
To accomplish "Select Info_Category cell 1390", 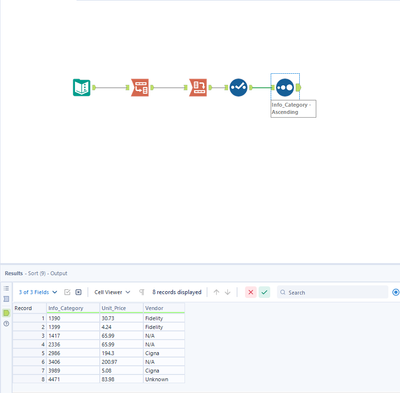I will [x=73, y=318].
